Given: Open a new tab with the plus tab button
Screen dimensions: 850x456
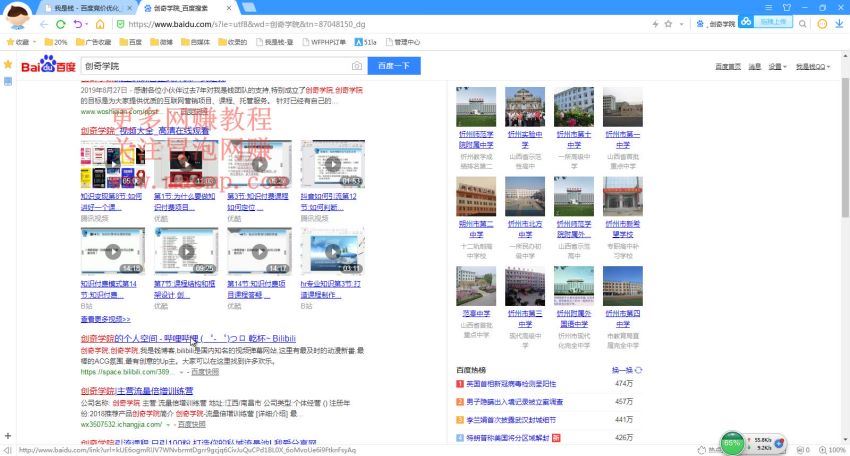Looking at the screenshot, I should [x=249, y=7].
